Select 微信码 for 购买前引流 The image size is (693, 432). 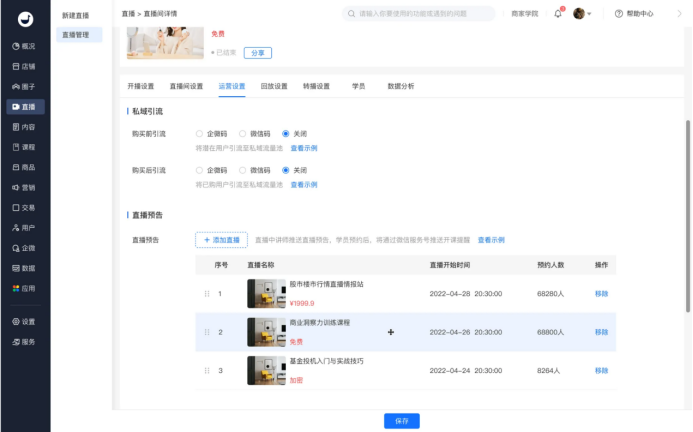pyautogui.click(x=243, y=134)
